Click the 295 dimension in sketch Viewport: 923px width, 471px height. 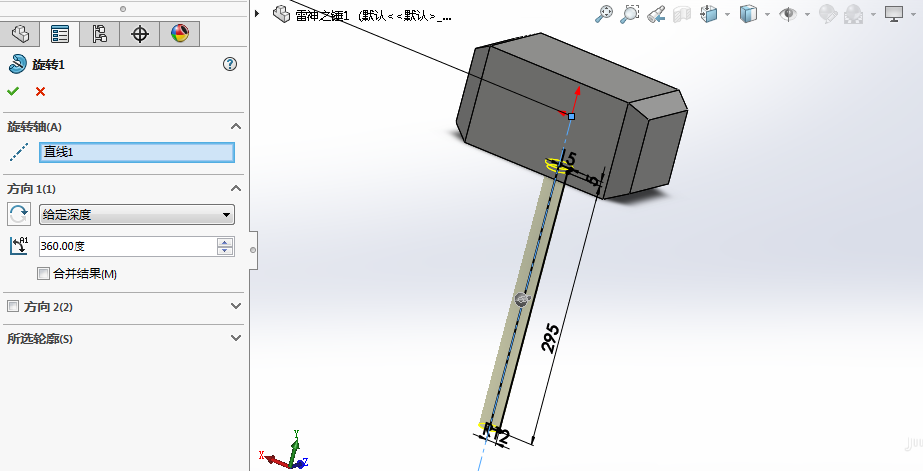550,338
